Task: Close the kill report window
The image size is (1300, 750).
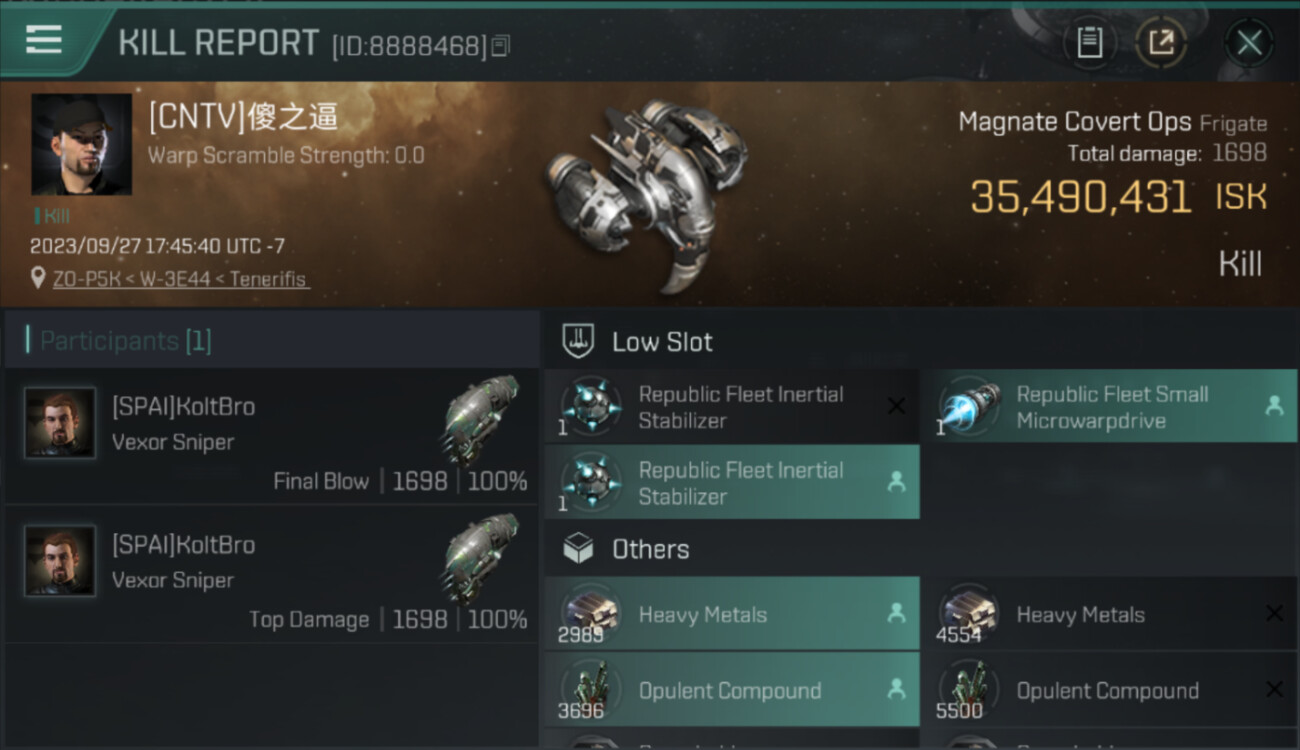Action: coord(1249,43)
